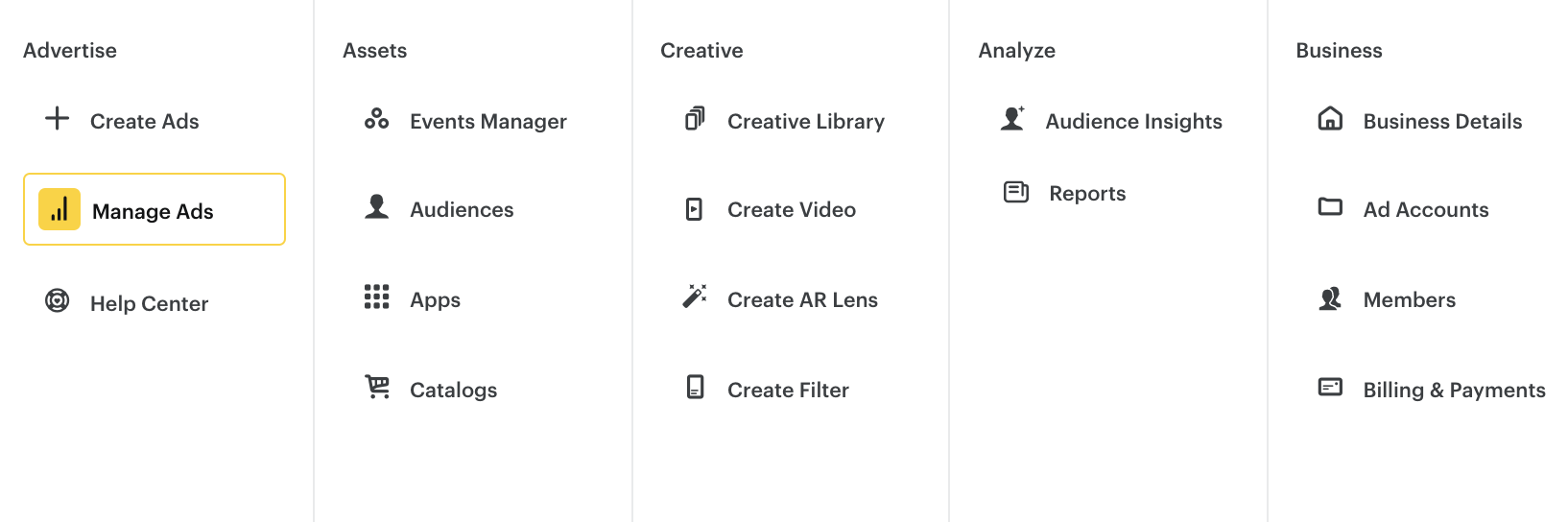Click the Apps grid icon

click(376, 297)
